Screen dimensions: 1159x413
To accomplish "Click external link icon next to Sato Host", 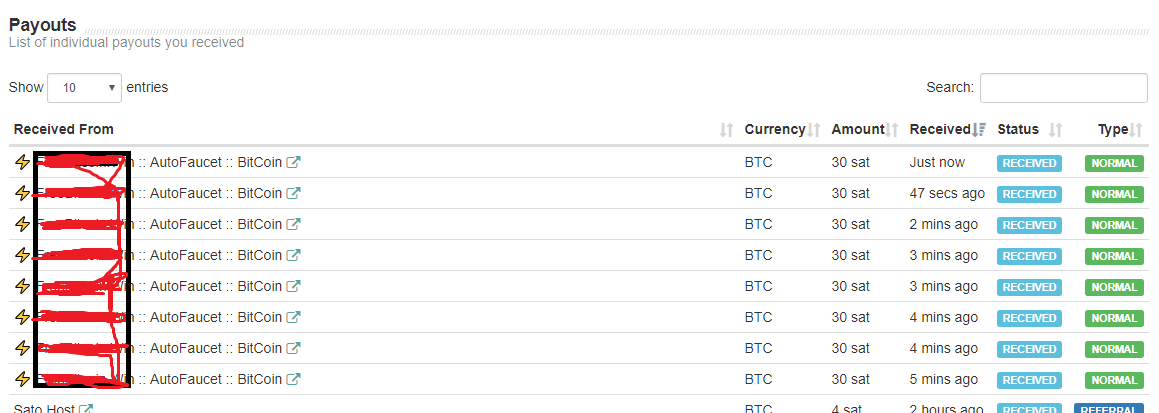I will point(87,409).
